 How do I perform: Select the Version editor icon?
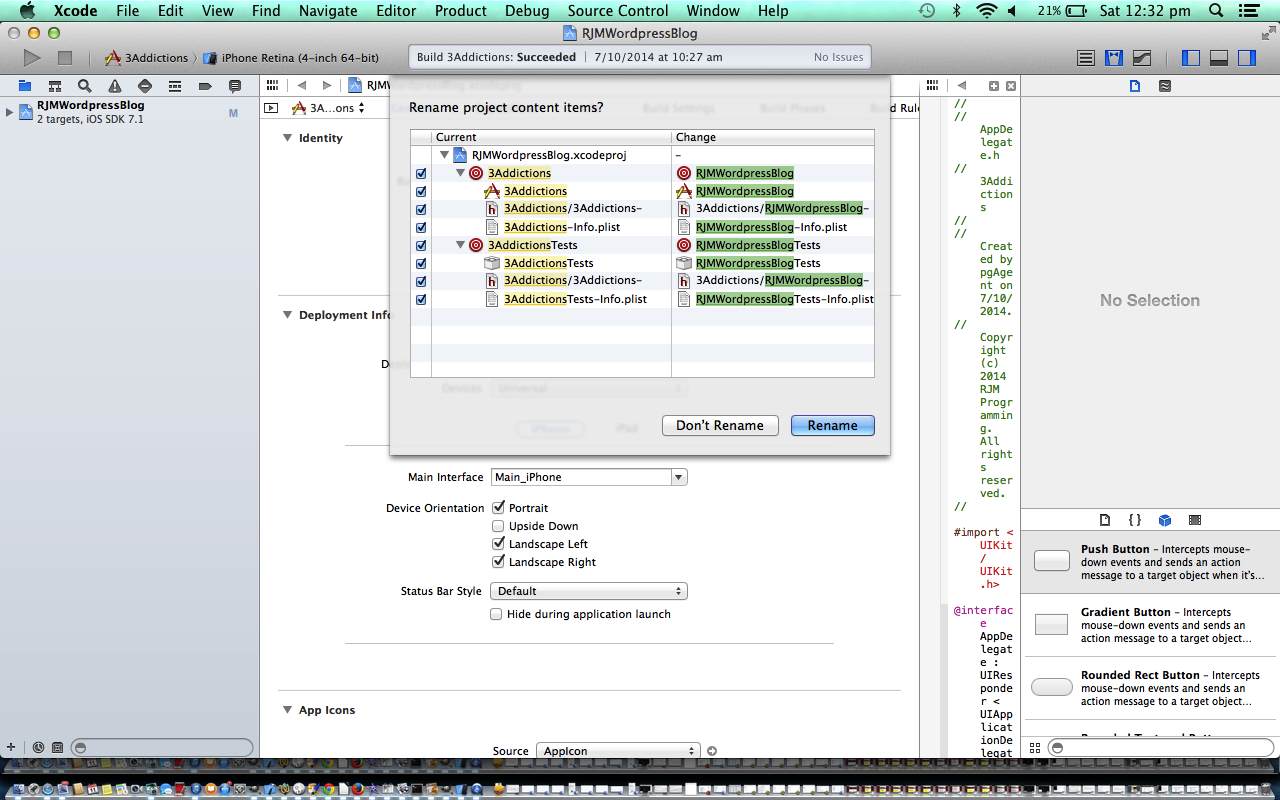tap(1141, 58)
